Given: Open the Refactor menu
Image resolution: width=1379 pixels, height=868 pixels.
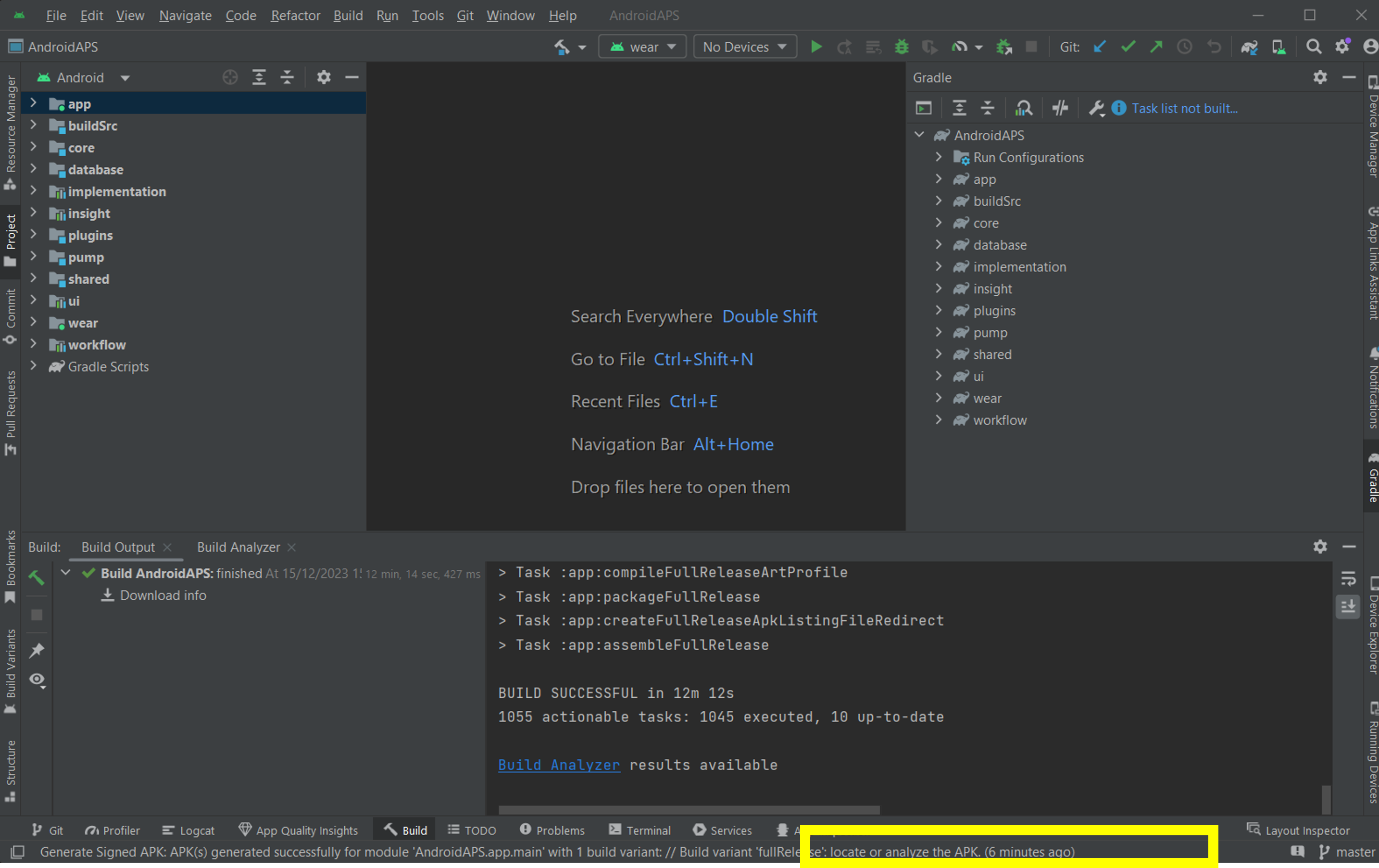Looking at the screenshot, I should (295, 15).
